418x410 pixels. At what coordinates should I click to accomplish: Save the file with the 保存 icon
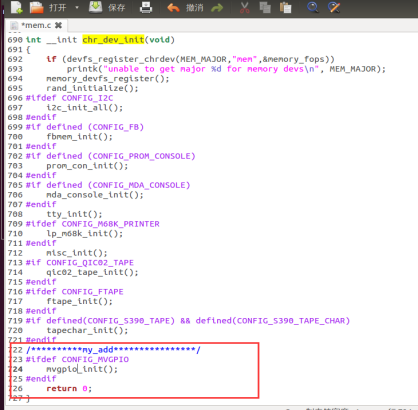[95, 7]
